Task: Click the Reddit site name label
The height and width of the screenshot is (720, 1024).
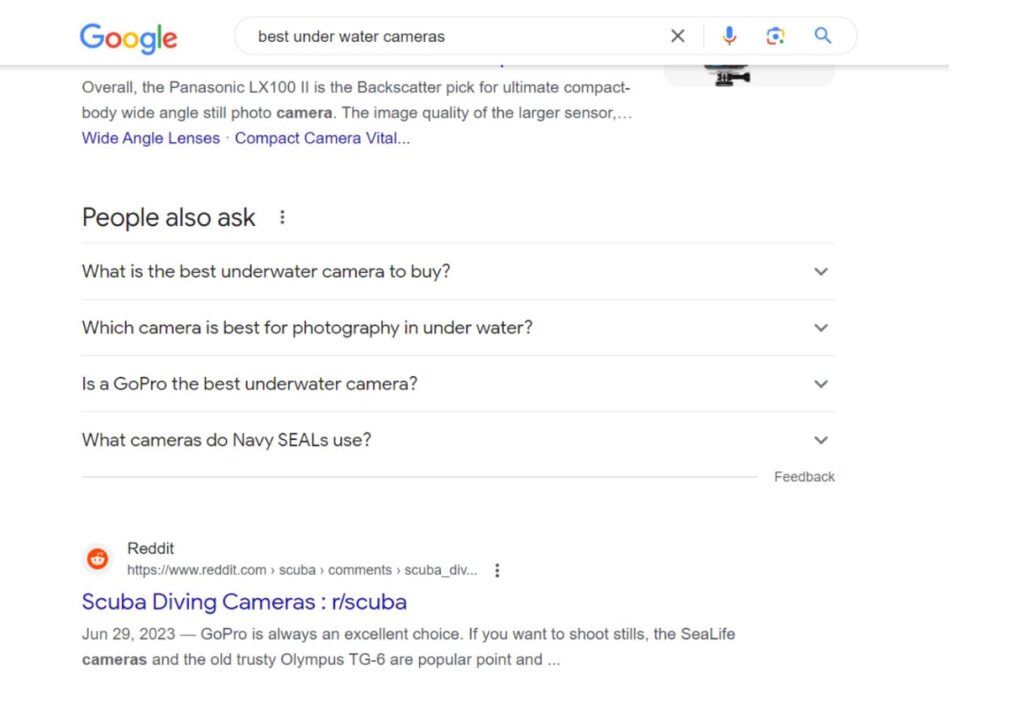Action: coord(150,548)
